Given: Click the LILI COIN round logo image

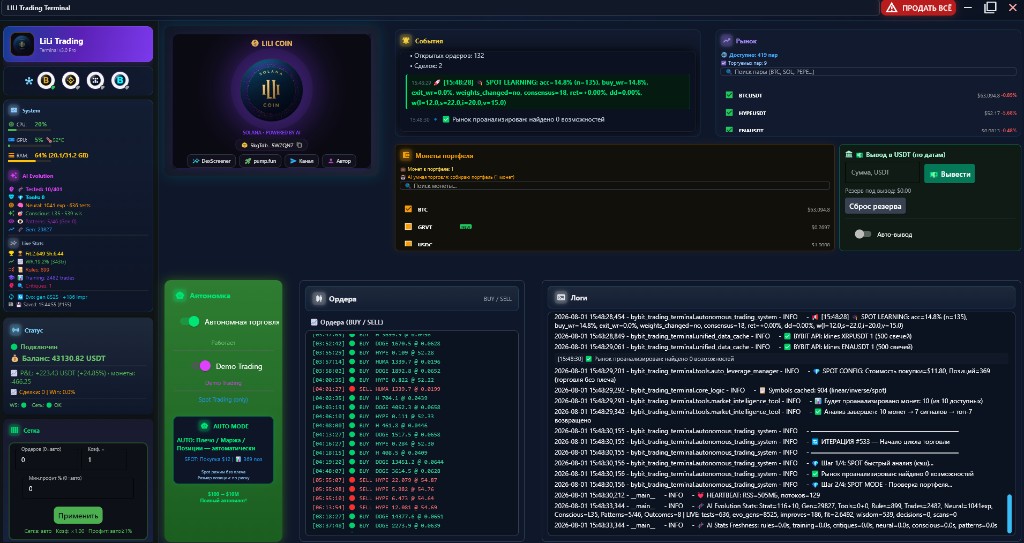Looking at the screenshot, I should click(271, 90).
